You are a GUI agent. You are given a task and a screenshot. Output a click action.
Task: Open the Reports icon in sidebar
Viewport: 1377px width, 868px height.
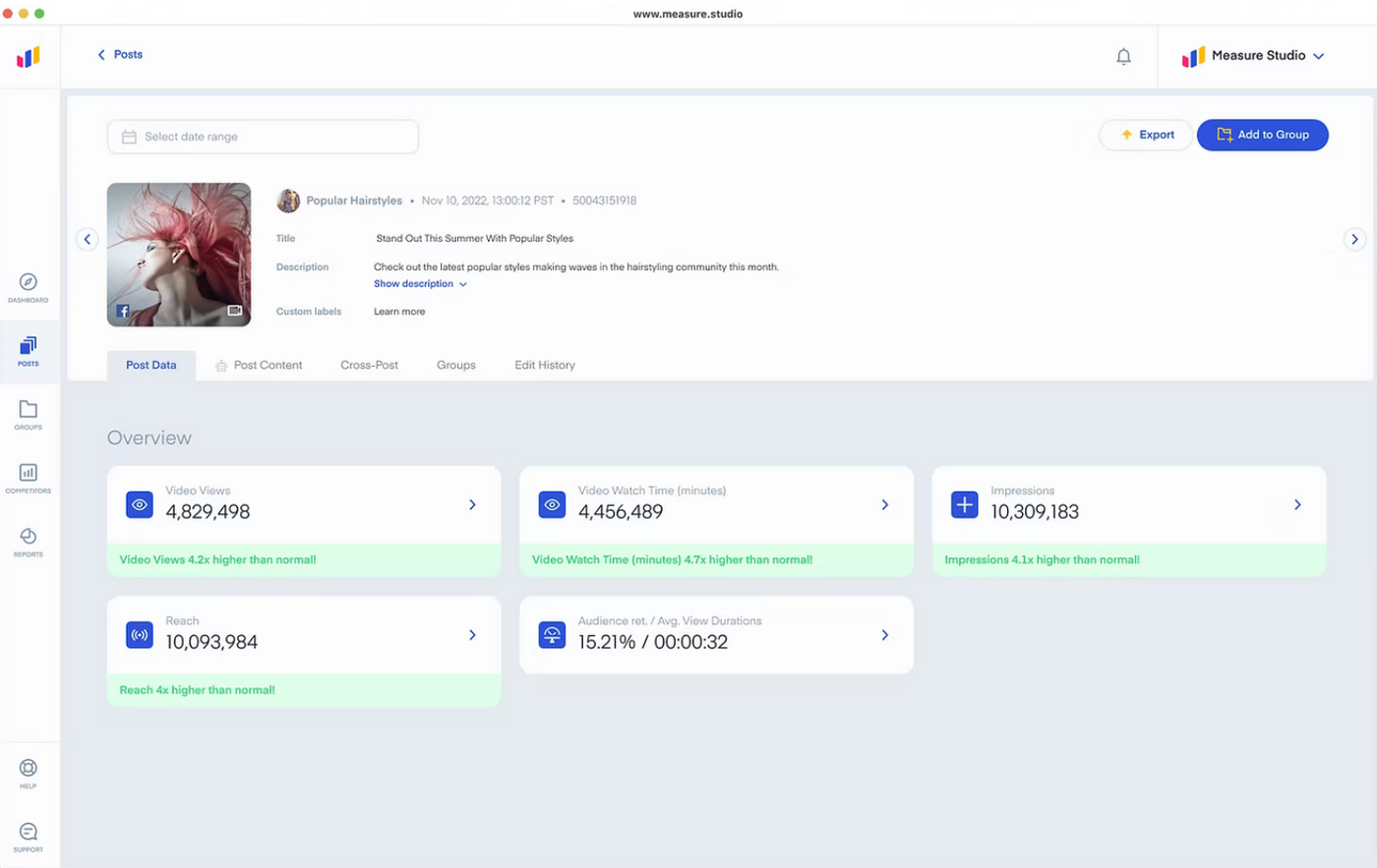pos(29,536)
